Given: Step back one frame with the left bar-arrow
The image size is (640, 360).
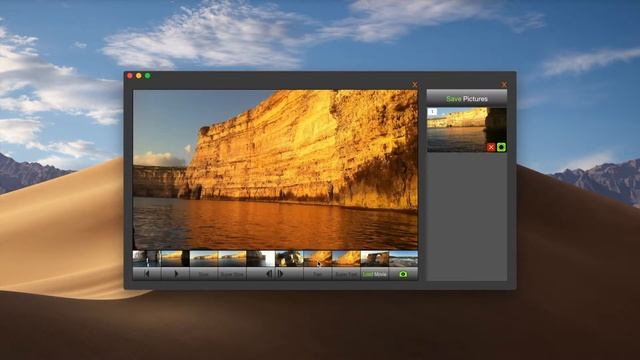Looking at the screenshot, I should click(268, 274).
